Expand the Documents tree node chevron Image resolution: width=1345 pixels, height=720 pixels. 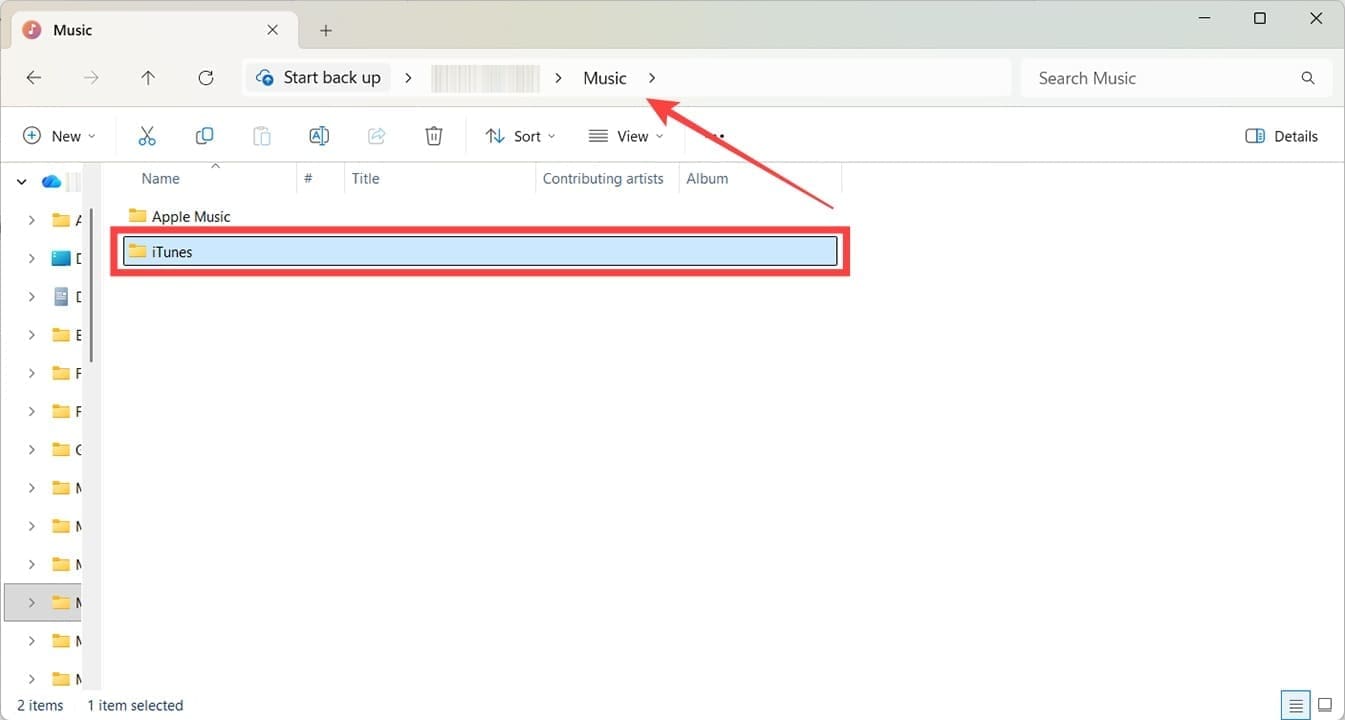[31, 296]
